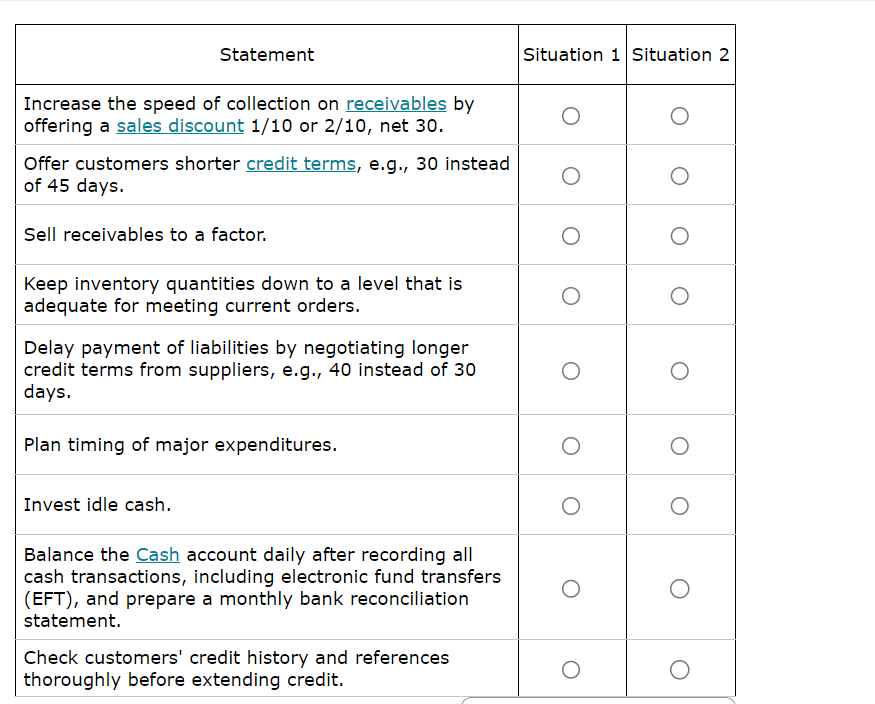The width and height of the screenshot is (875, 704).
Task: Select Situation 1 for selling receivables to a factor
Action: [x=571, y=235]
